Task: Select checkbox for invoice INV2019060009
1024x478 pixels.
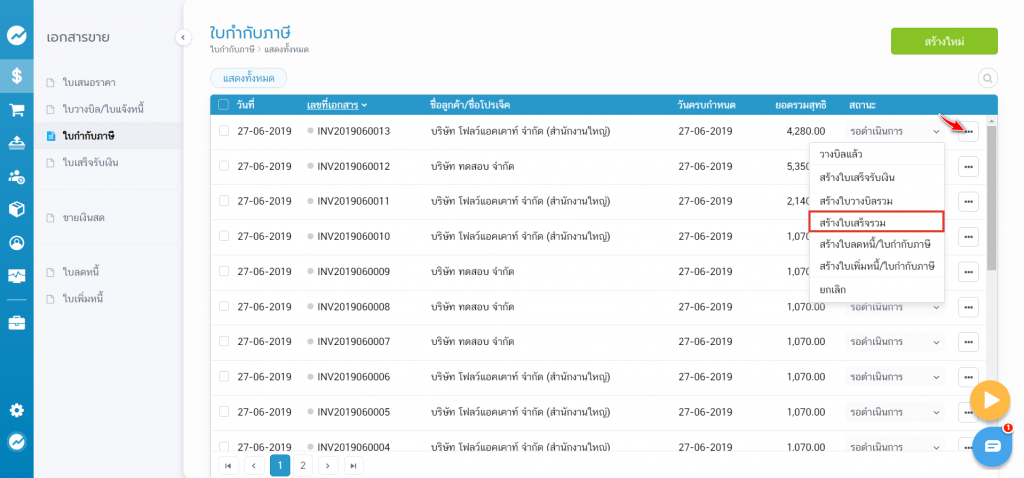Action: (224, 271)
